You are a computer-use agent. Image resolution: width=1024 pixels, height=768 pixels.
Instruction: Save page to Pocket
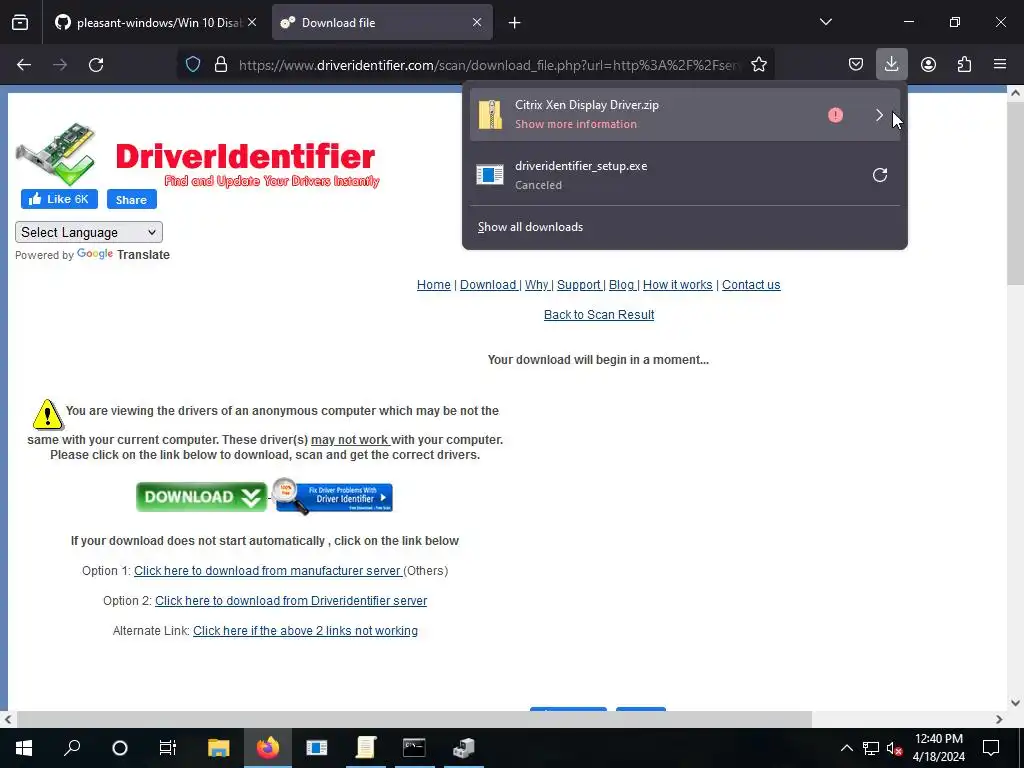tap(856, 65)
